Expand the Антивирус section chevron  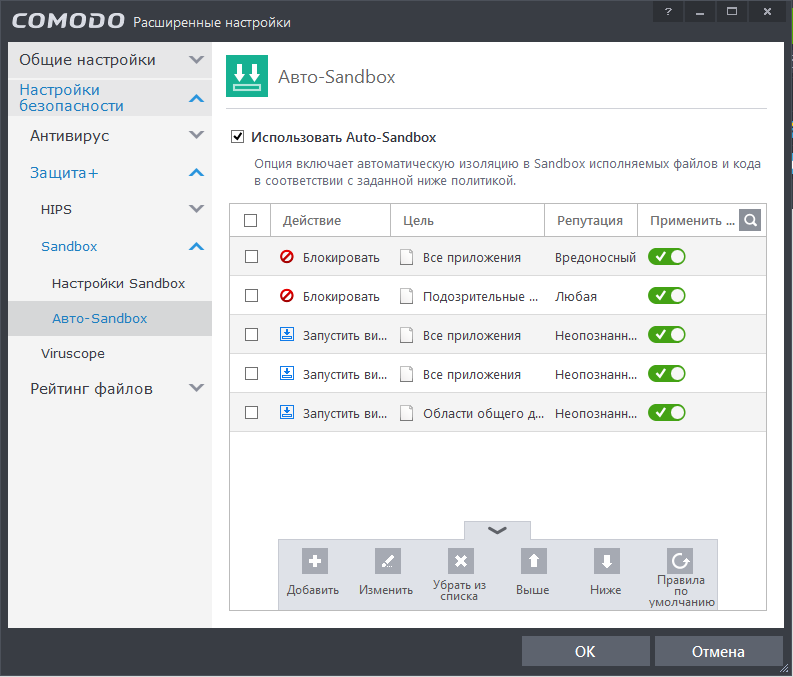(196, 135)
